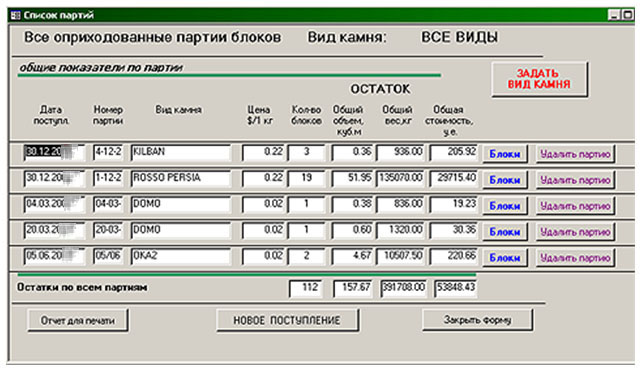Click batch number field 1-12-2

pos(108,178)
